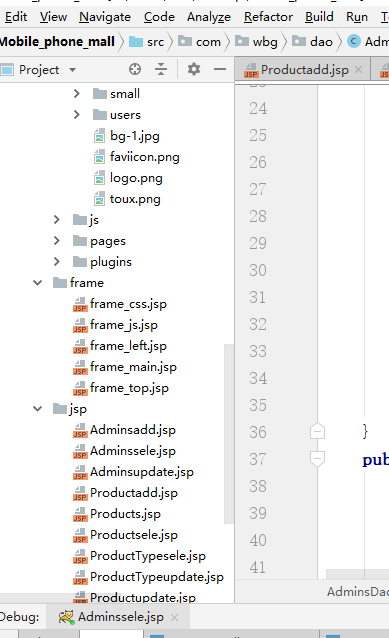Expand the pages folder
Screen dimensions: 389x638
click(57, 241)
